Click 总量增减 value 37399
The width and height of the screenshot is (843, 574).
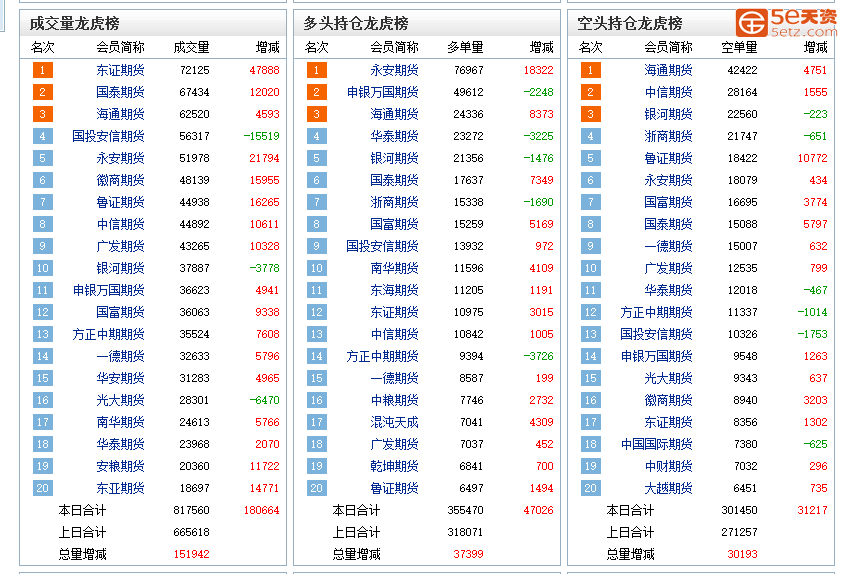(468, 555)
